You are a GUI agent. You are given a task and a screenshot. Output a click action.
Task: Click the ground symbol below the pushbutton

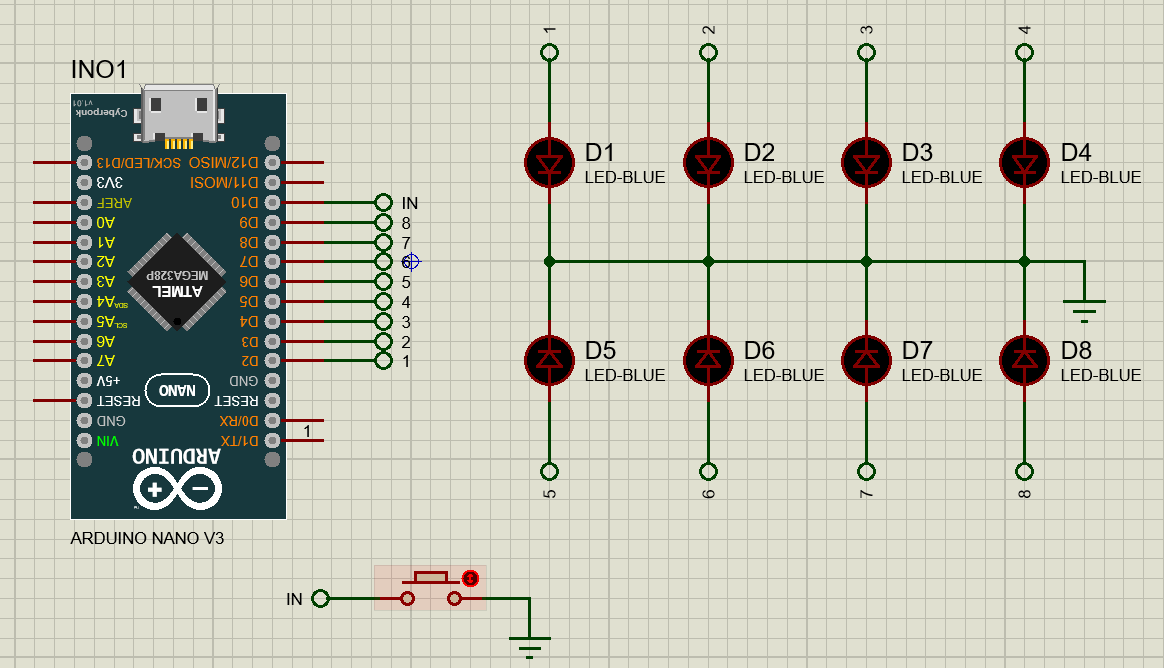(528, 645)
